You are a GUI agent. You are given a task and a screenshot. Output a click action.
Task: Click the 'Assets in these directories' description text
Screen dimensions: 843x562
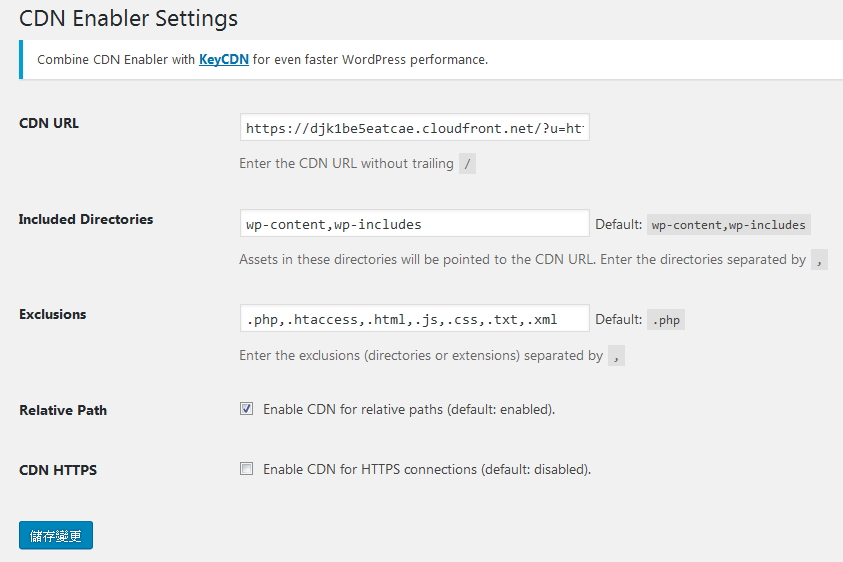523,260
